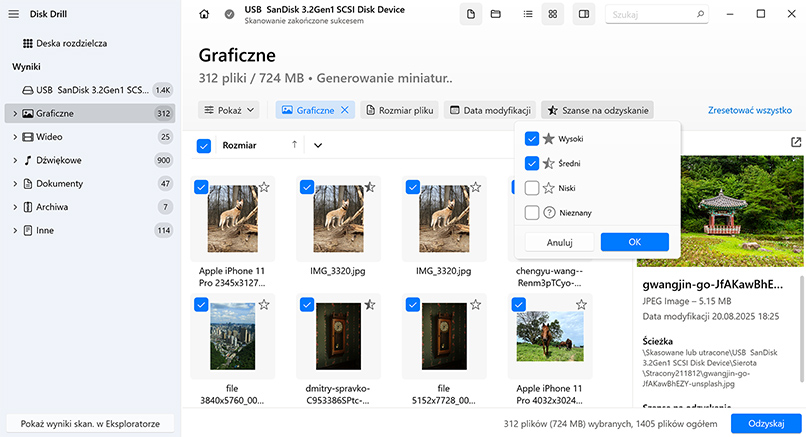Uncheck file 3840x5760 checkbox
Image resolution: width=806 pixels, height=437 pixels.
click(x=201, y=305)
